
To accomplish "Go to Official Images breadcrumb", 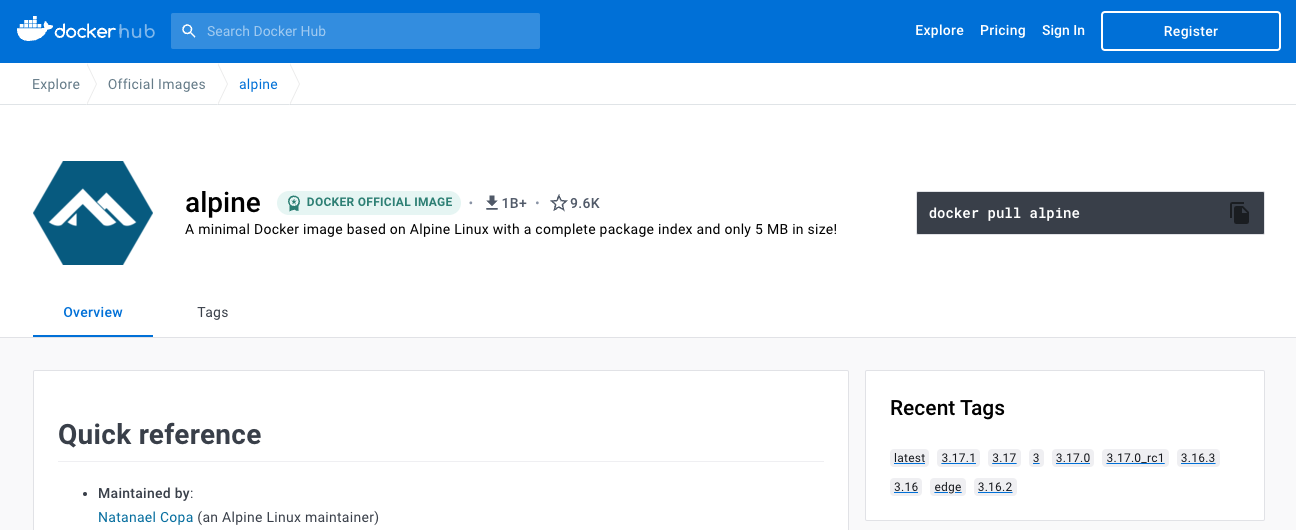I will [x=157, y=84].
